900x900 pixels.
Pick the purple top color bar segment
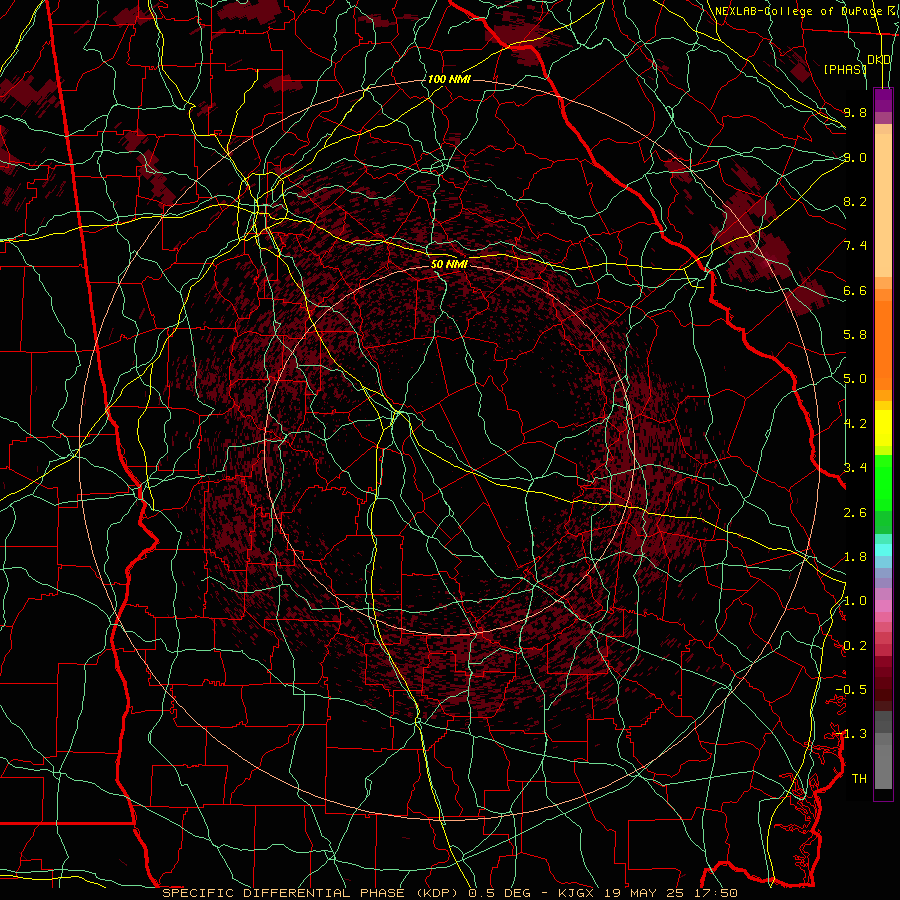click(883, 100)
